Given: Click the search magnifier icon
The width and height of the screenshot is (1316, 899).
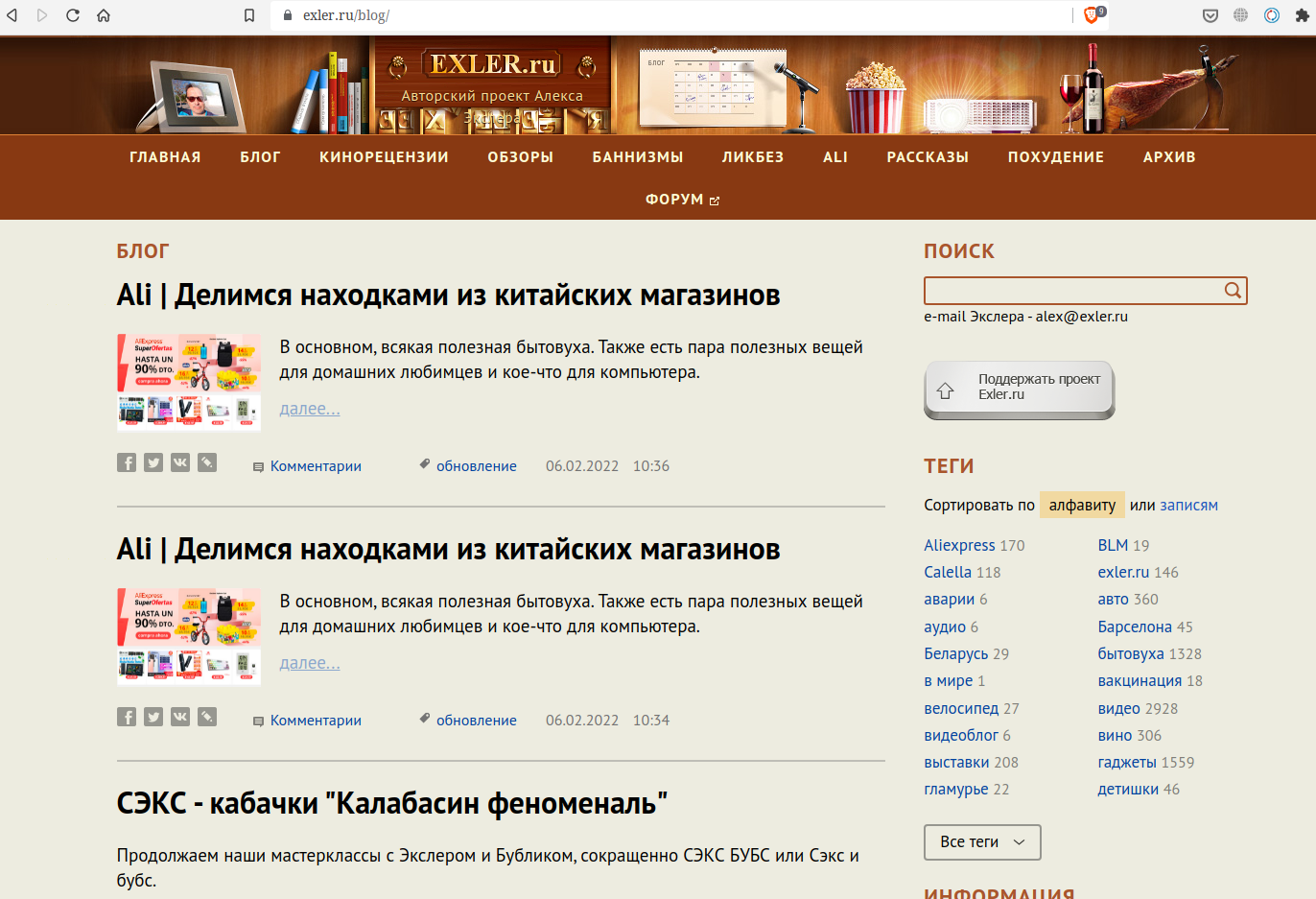Looking at the screenshot, I should coord(1233,291).
